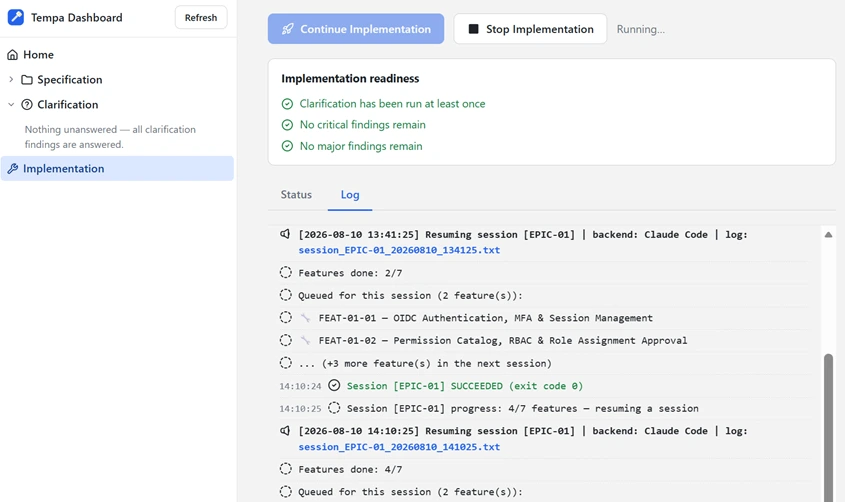This screenshot has height=502, width=845.
Task: Click dashed circle icon beside 'Features done: 2/7'
Action: (x=286, y=273)
